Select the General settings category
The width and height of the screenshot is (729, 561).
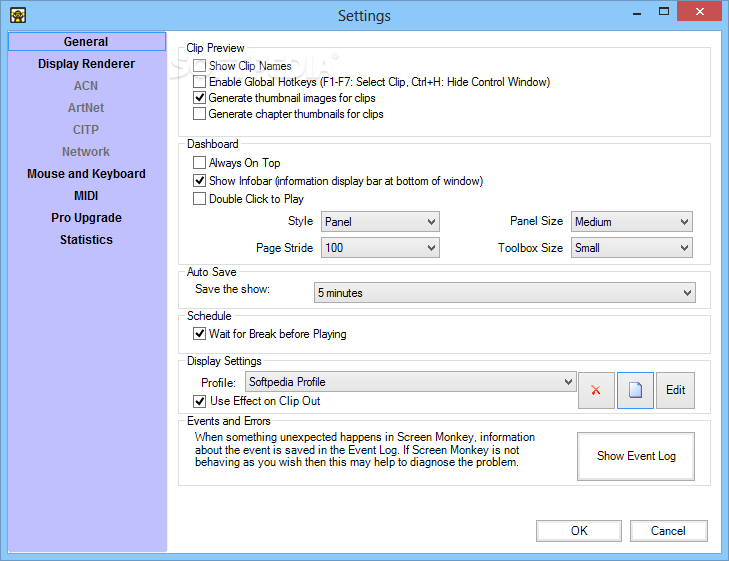86,41
